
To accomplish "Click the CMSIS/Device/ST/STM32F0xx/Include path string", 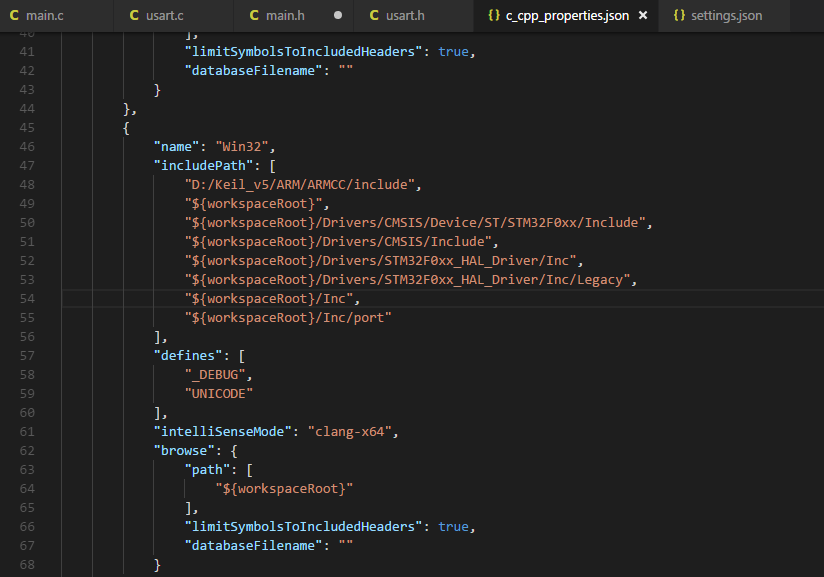I will (415, 222).
